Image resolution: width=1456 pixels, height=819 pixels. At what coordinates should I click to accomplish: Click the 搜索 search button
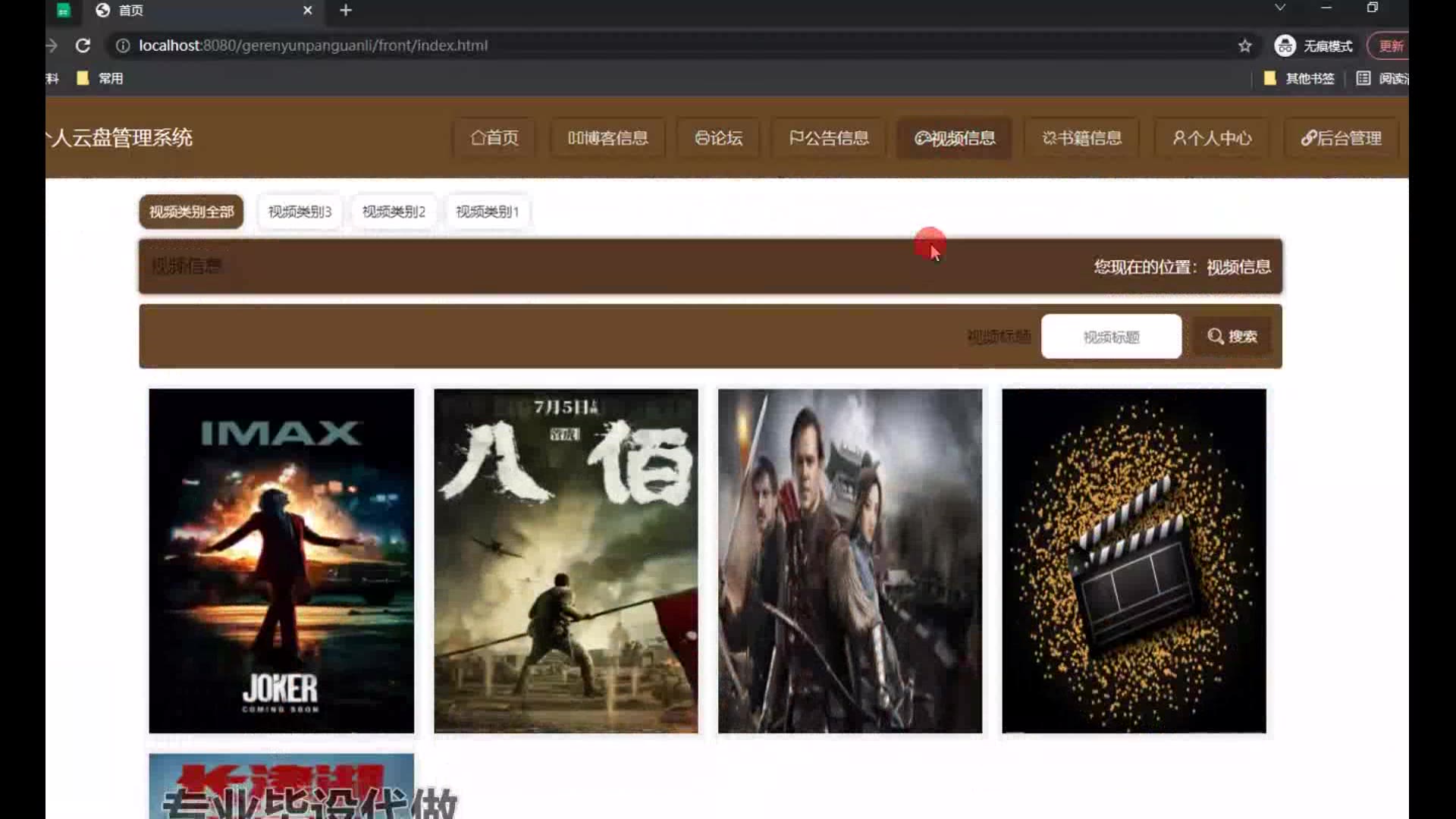[1232, 337]
